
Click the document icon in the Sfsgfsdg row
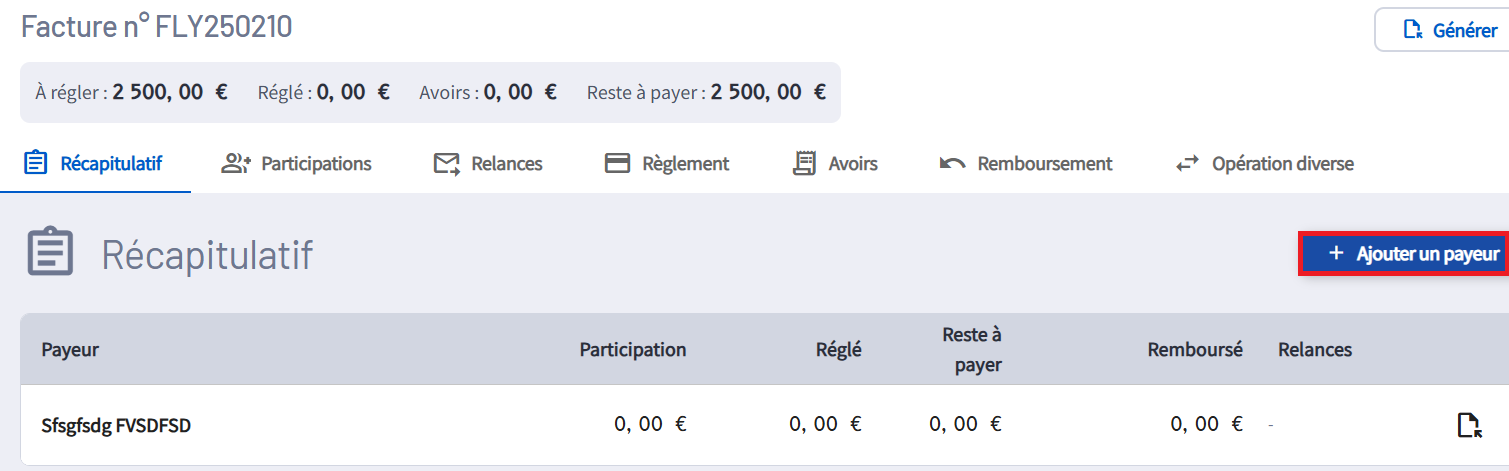coord(1467,425)
